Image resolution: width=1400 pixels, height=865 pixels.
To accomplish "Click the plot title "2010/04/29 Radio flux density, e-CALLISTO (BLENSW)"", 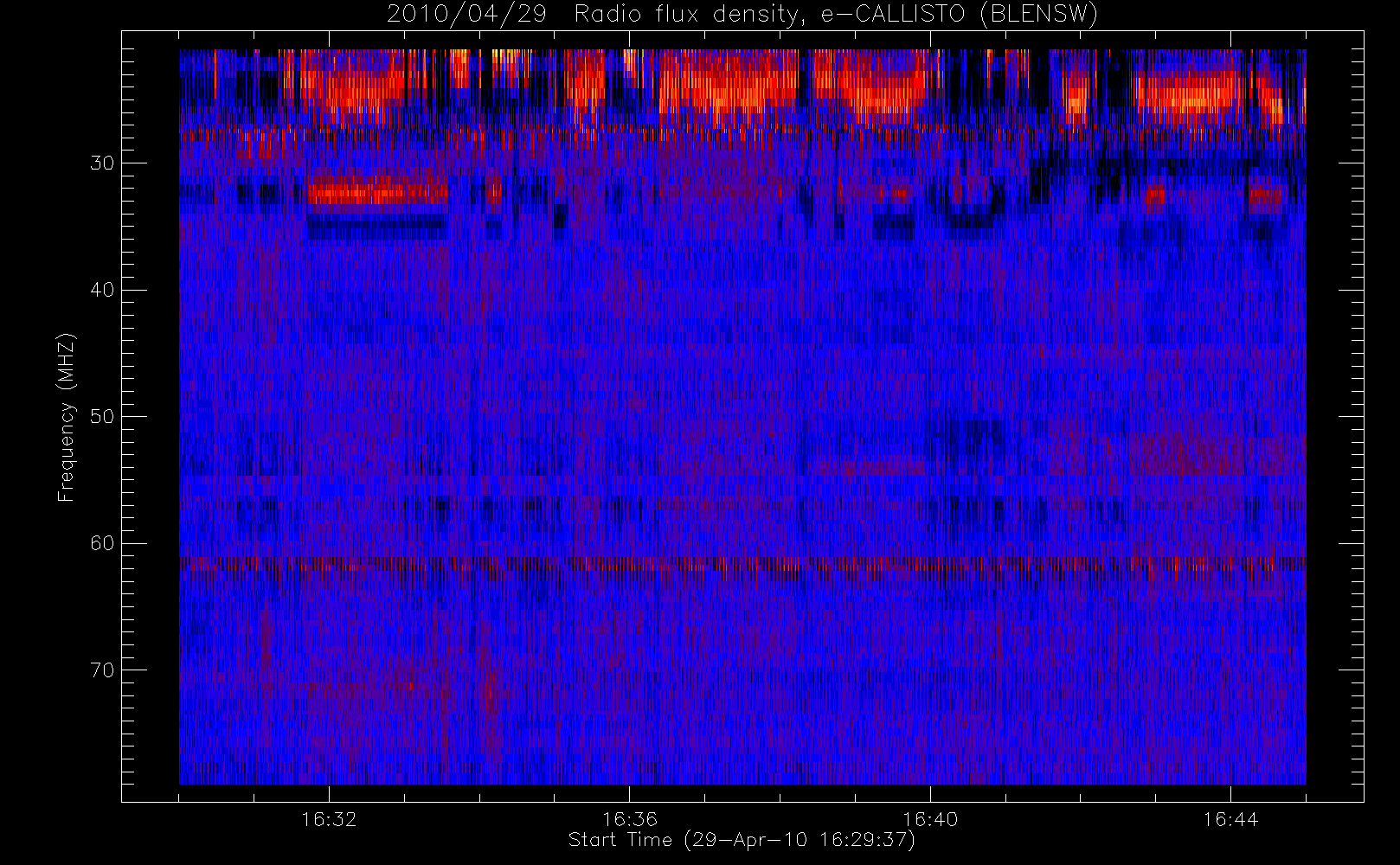I will click(742, 15).
